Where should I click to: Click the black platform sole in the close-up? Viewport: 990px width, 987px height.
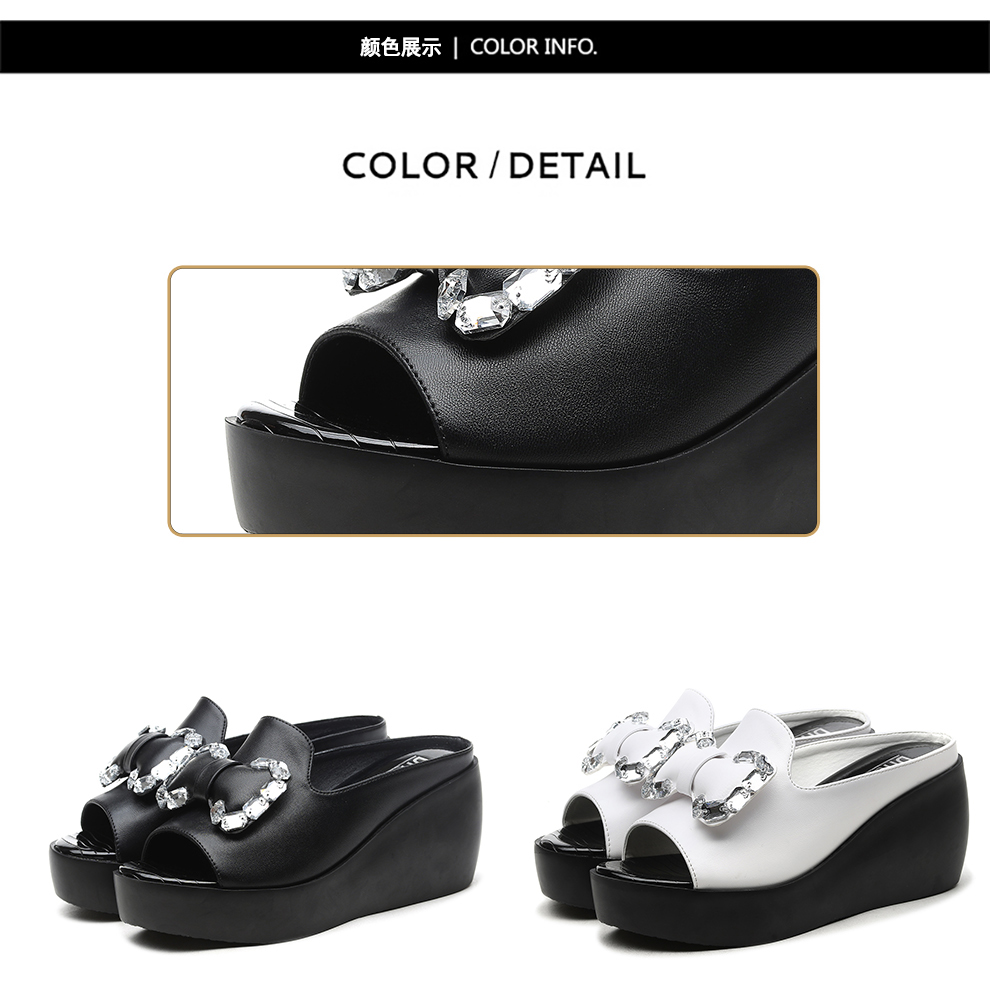[524, 480]
